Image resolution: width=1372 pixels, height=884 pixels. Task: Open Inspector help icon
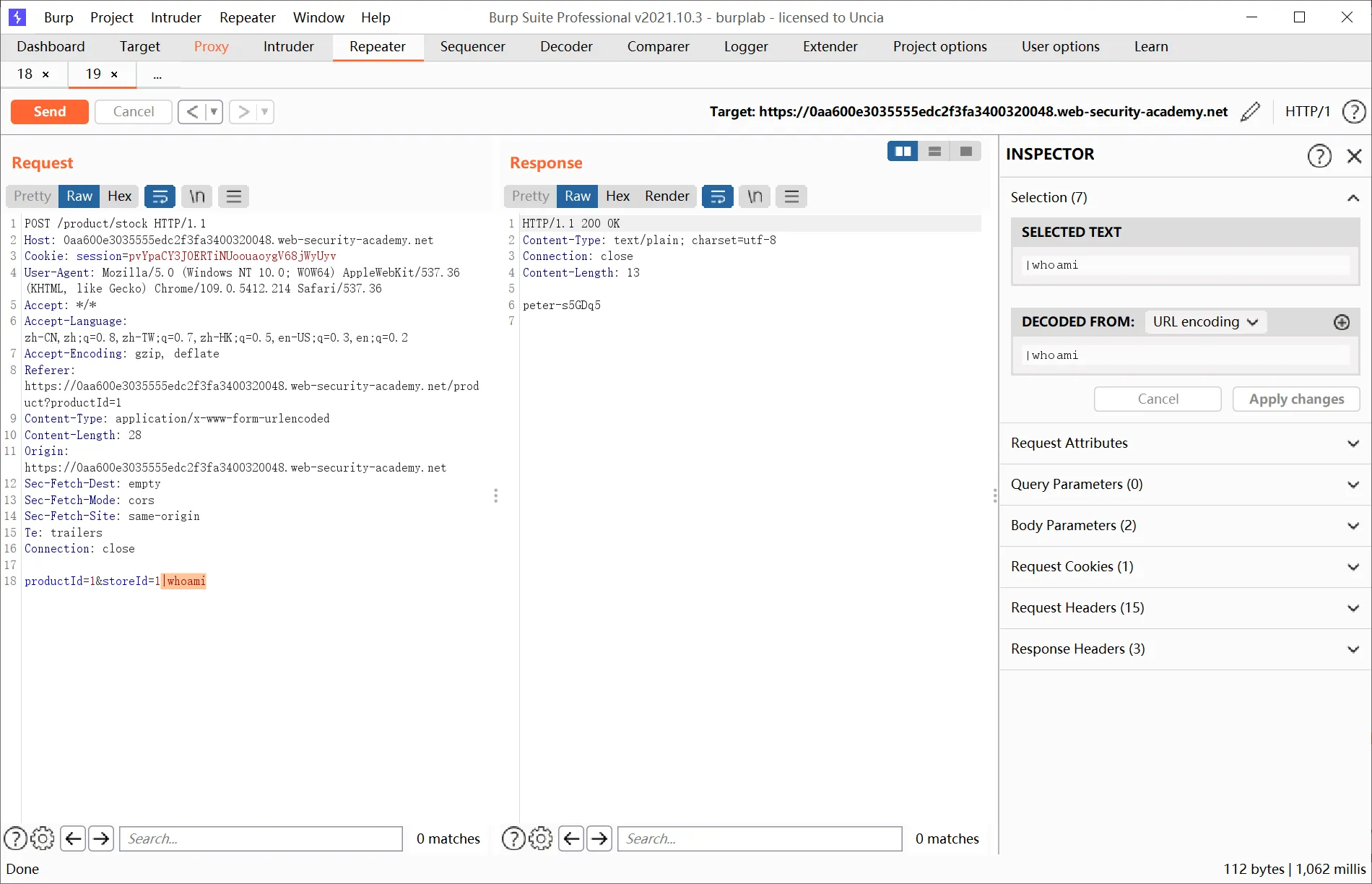point(1319,155)
